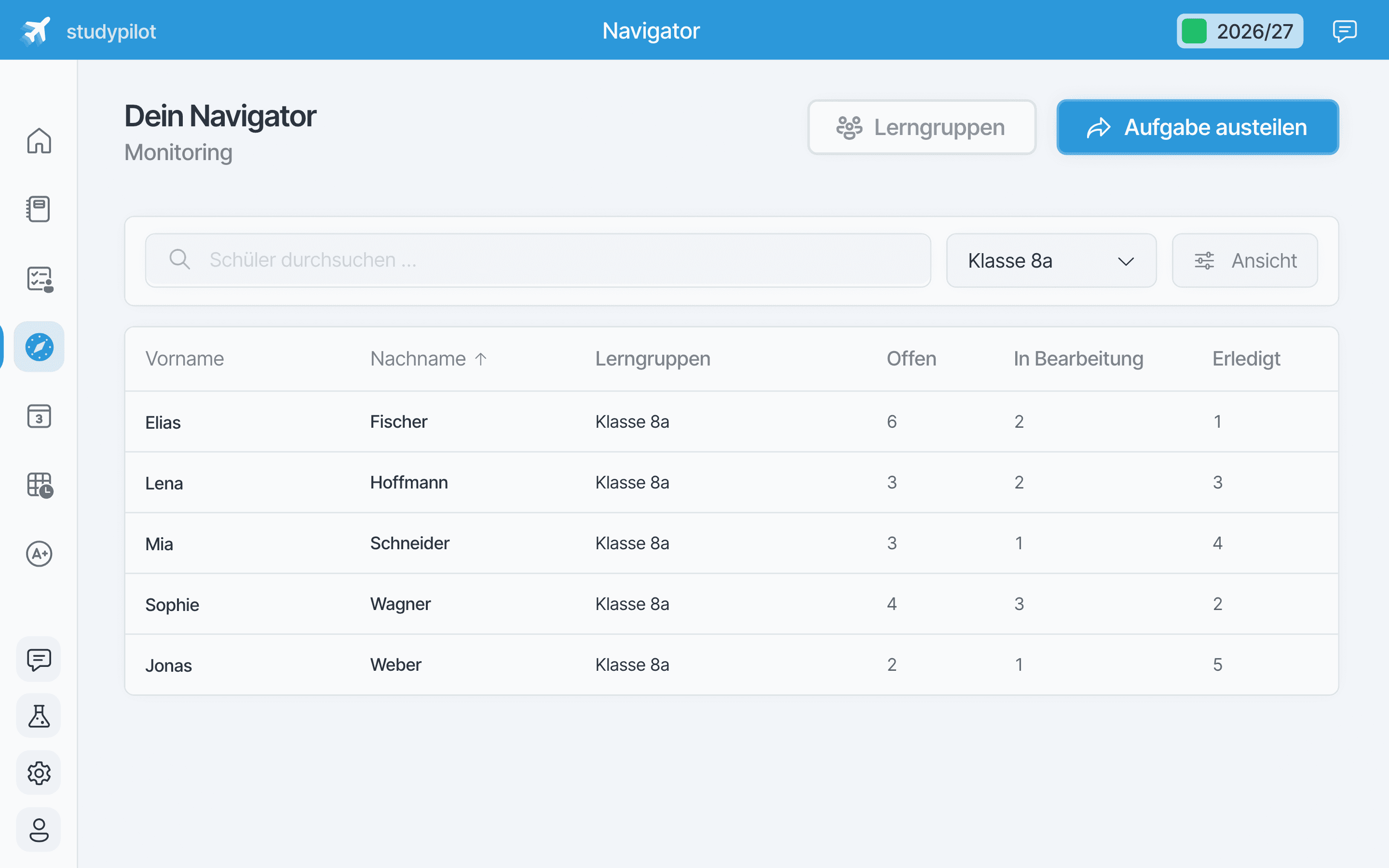Sort by the Erledigt column header
The height and width of the screenshot is (868, 1389).
coord(1246,359)
